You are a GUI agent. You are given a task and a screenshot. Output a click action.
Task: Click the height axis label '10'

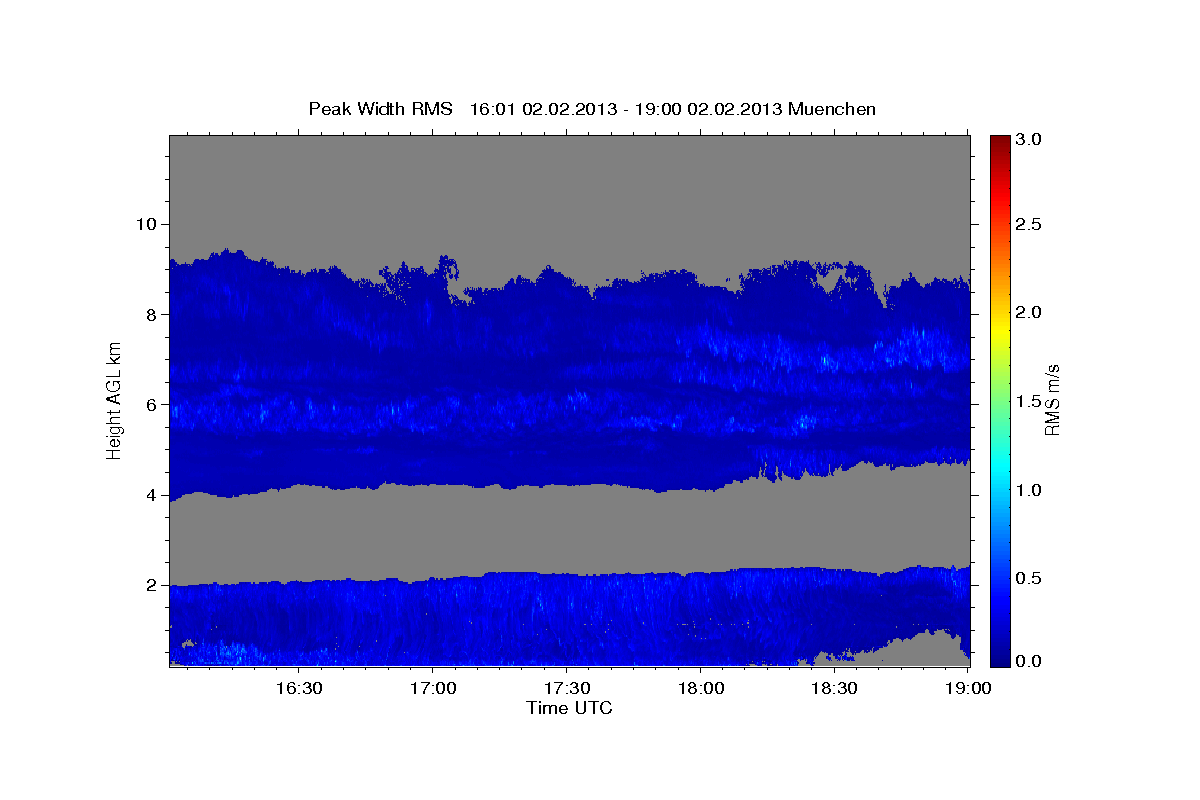coord(149,224)
